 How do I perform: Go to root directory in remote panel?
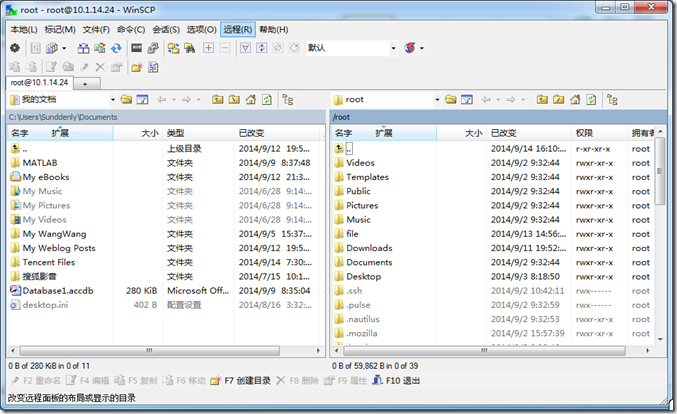[x=558, y=100]
